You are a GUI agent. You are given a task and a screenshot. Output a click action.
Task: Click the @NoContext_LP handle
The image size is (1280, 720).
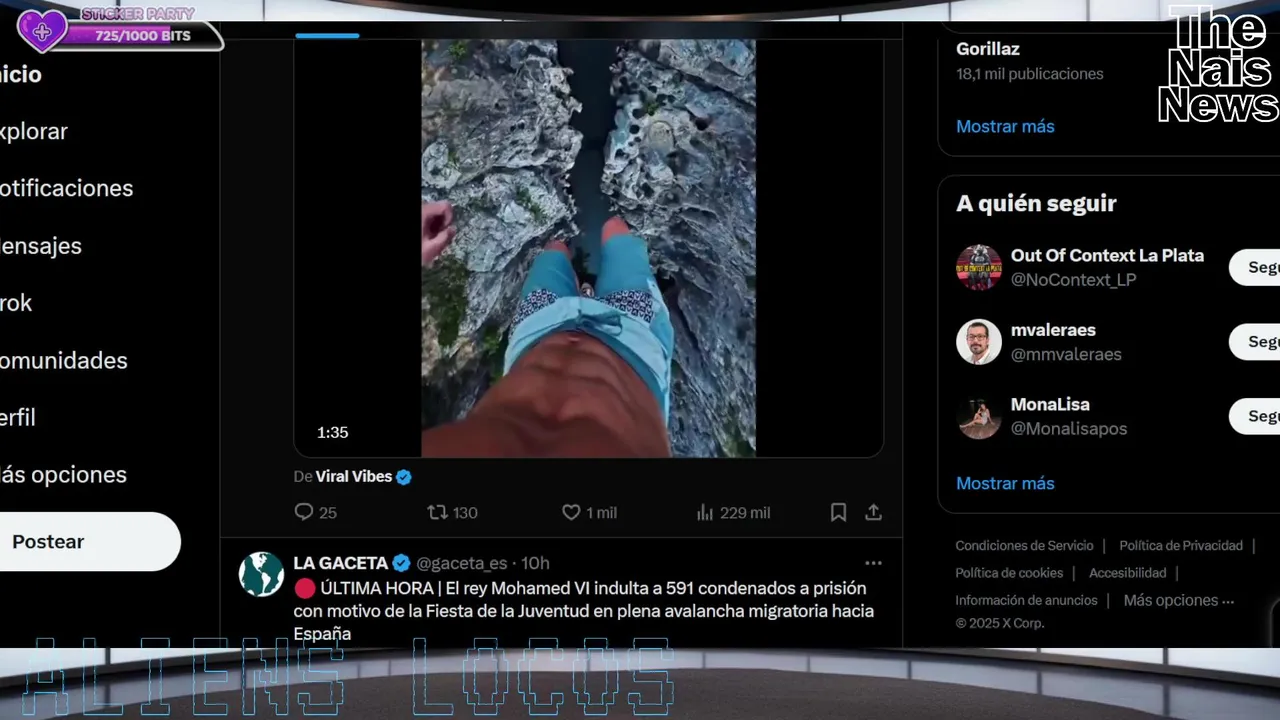[1073, 280]
